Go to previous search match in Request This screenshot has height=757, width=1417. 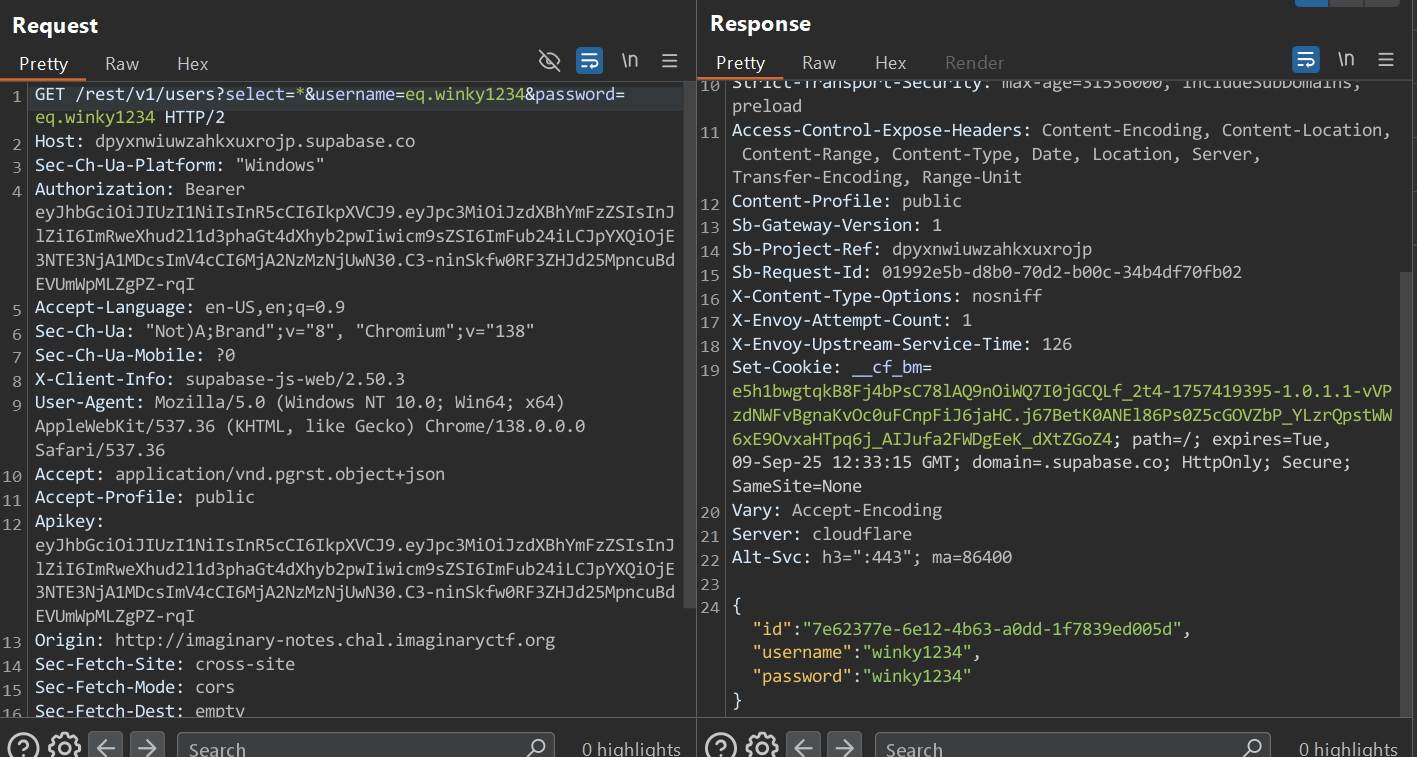click(106, 746)
